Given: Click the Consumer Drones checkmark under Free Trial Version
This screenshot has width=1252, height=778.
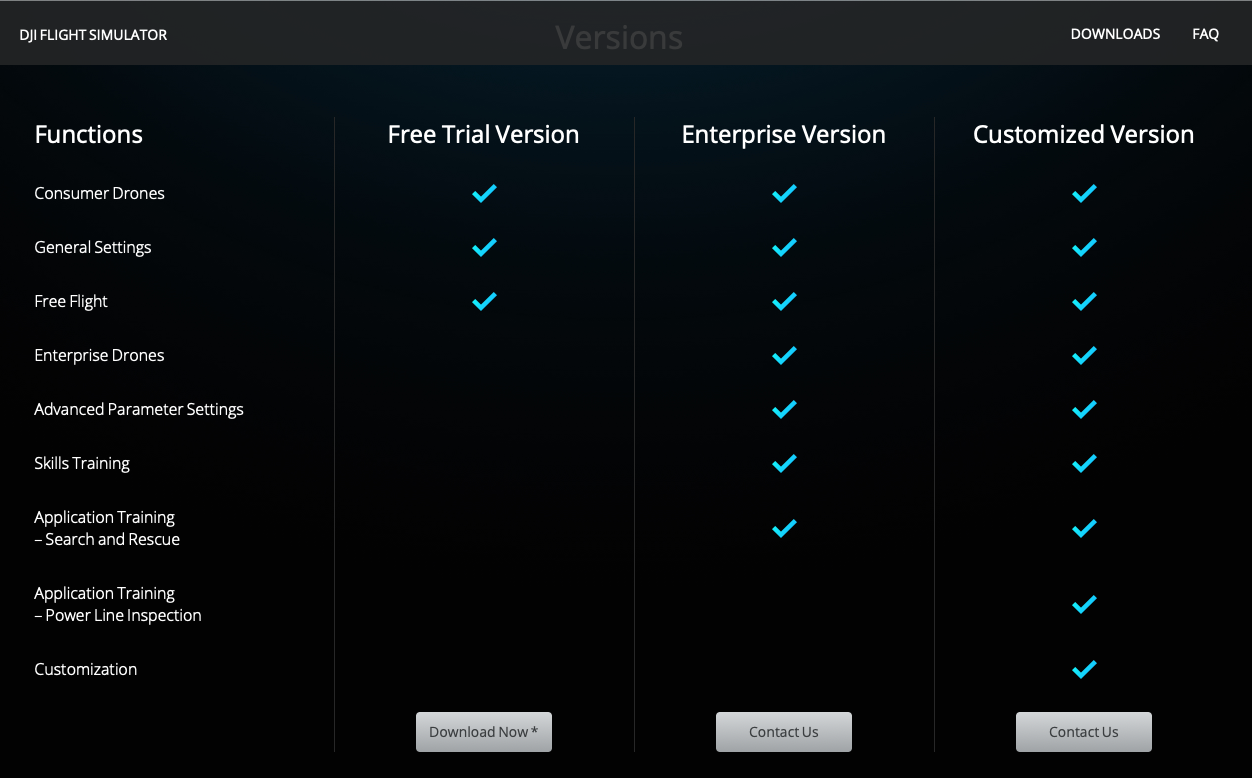Looking at the screenshot, I should tap(484, 193).
